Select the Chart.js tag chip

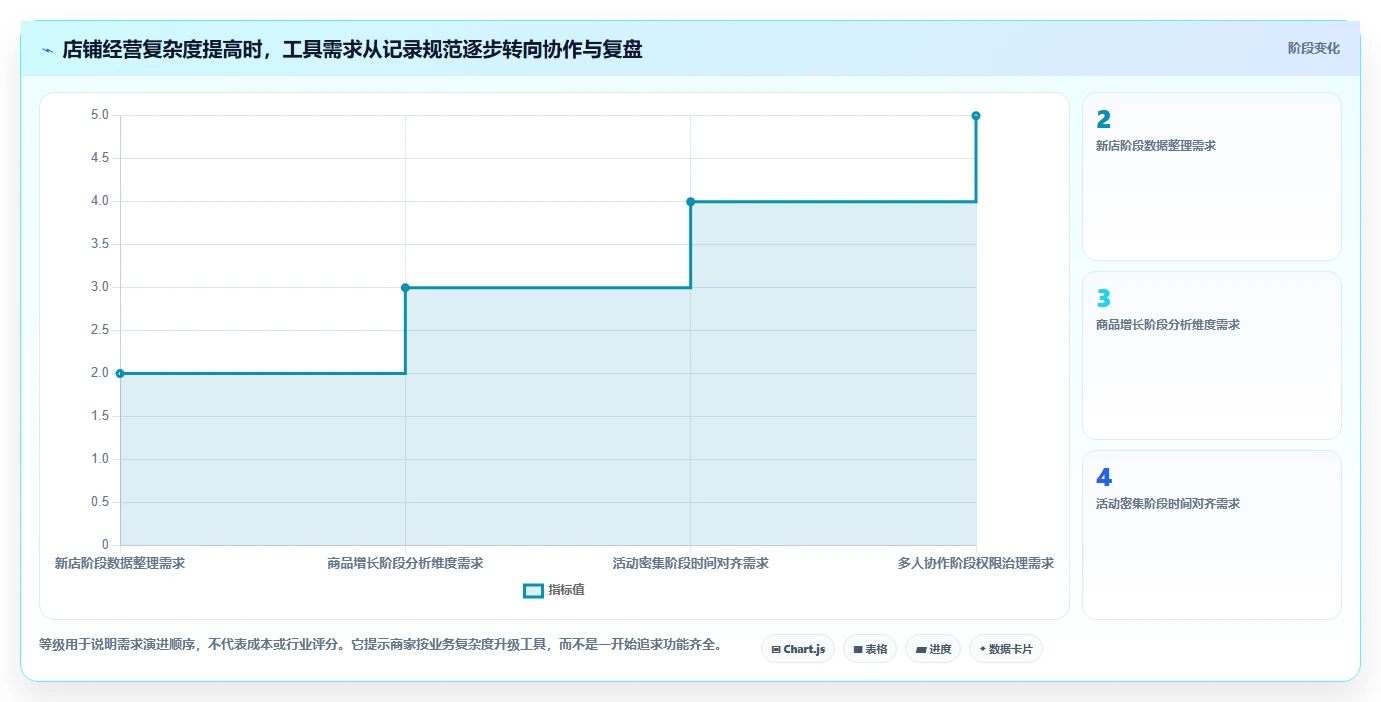coord(798,649)
